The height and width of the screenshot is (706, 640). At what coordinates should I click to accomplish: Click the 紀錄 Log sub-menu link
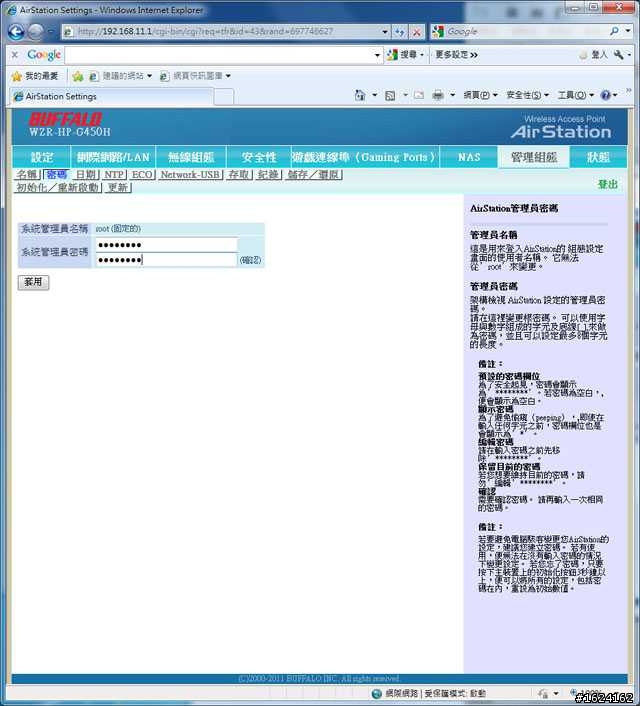click(268, 175)
